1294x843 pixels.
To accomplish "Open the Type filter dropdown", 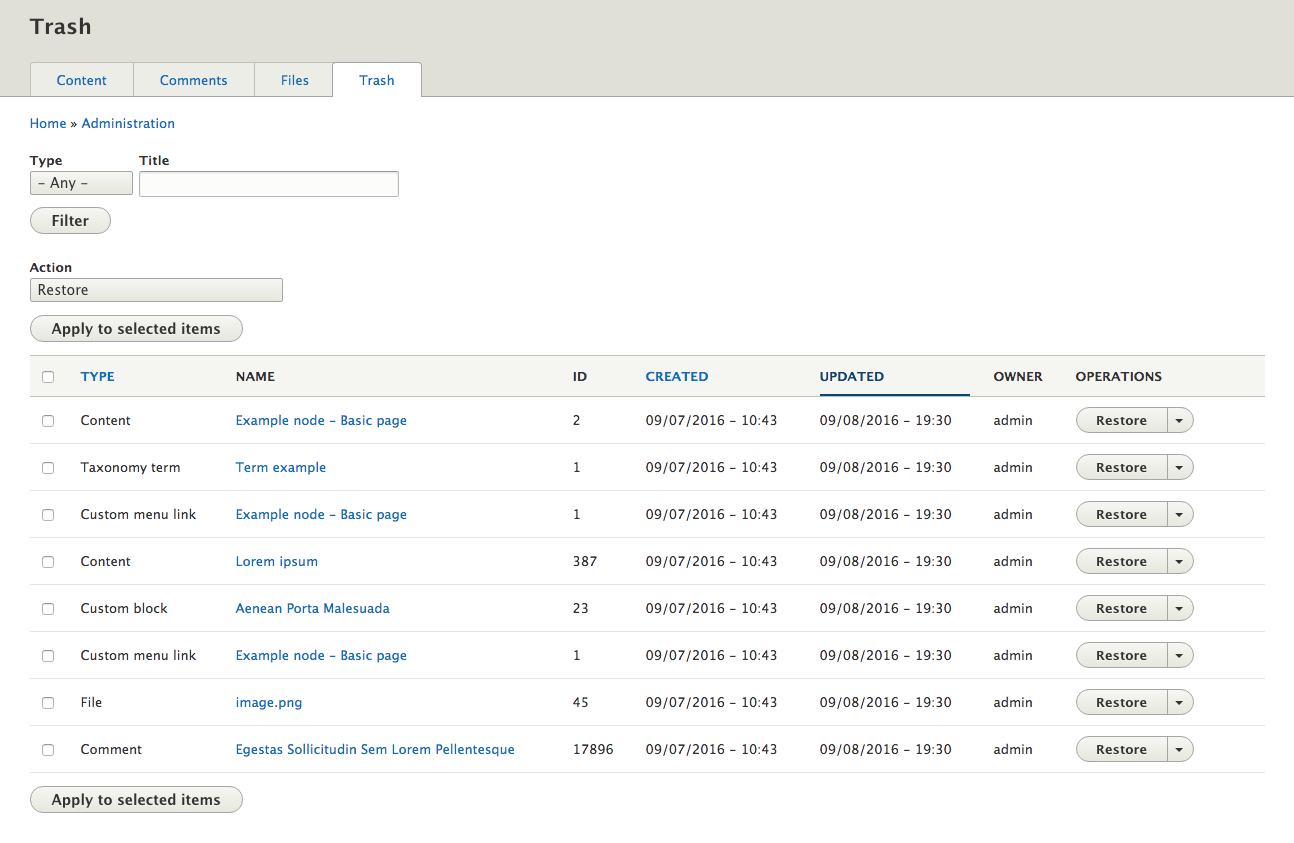I will click(81, 183).
